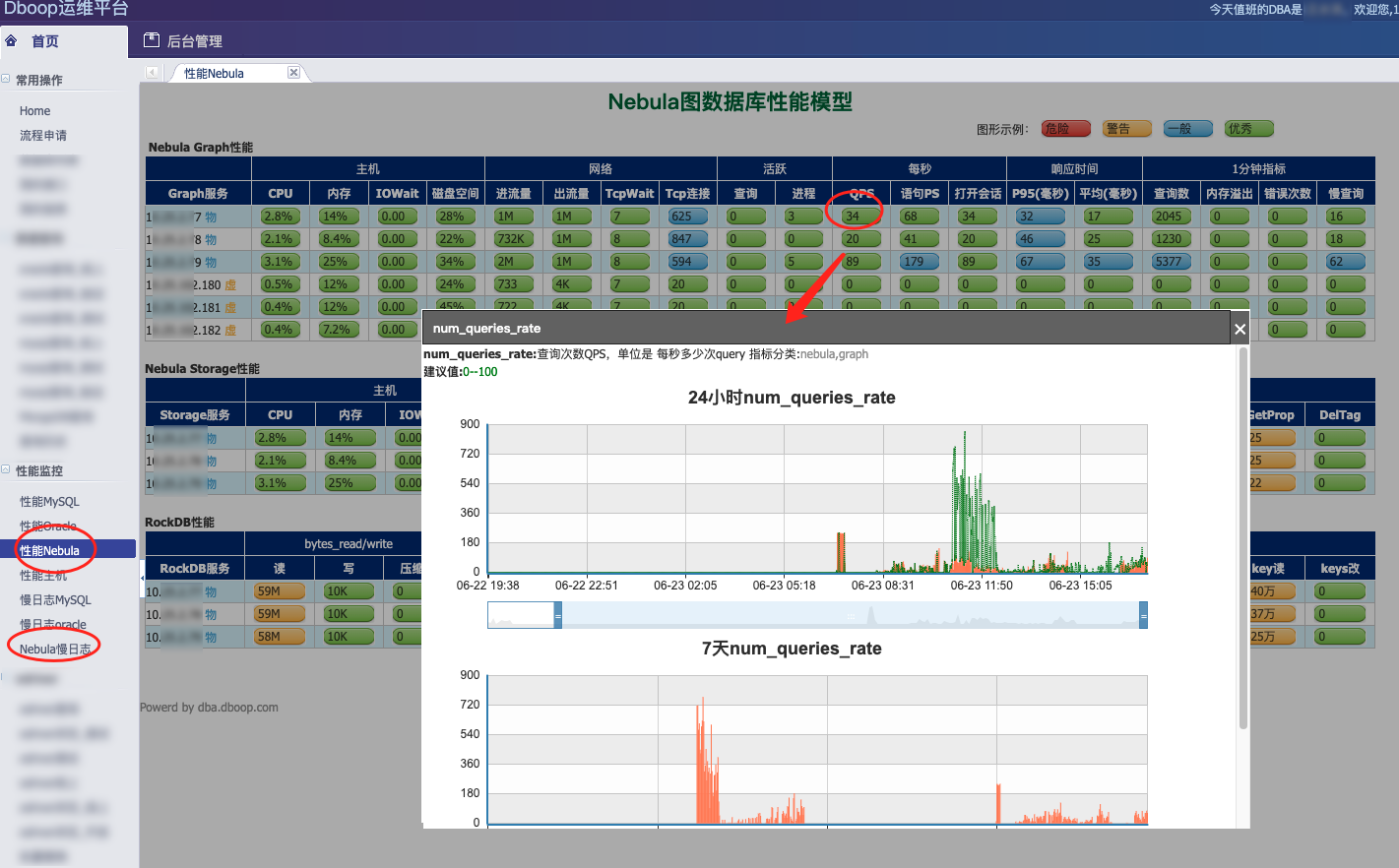Click the QPS value 34 in first Graph row

click(861, 217)
